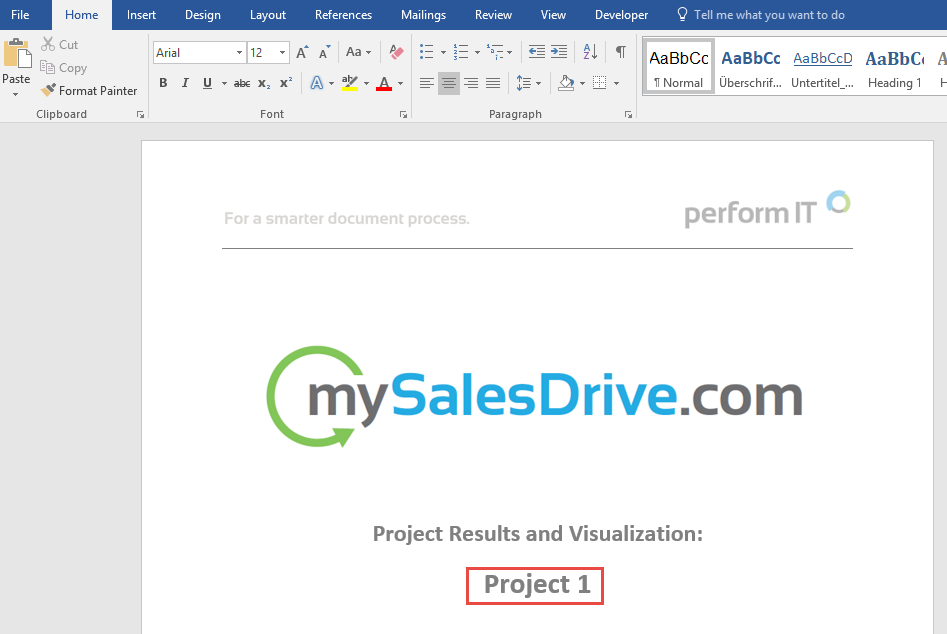Image resolution: width=947 pixels, height=634 pixels.
Task: Switch to the Design tab
Action: tap(203, 14)
